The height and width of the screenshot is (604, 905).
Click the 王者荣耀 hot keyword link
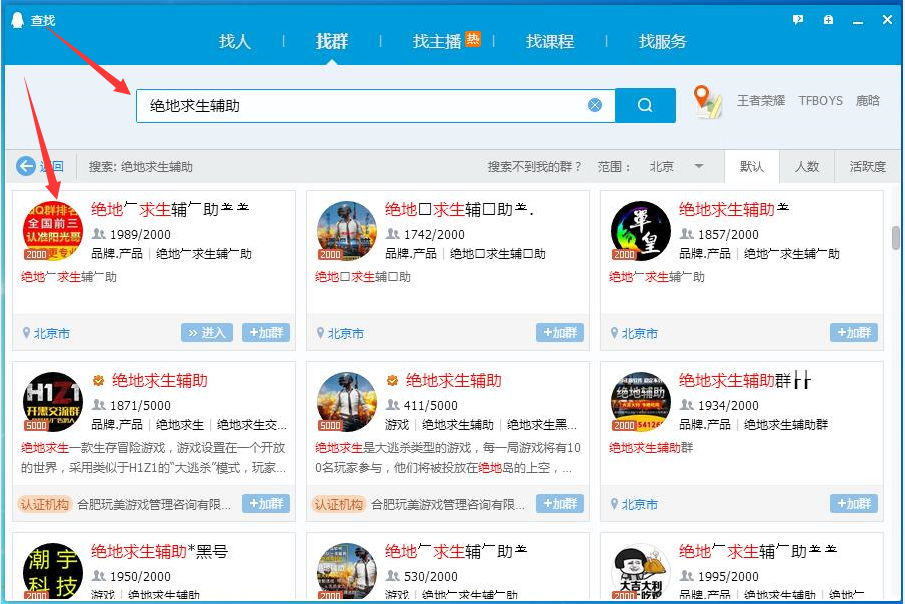click(x=761, y=101)
